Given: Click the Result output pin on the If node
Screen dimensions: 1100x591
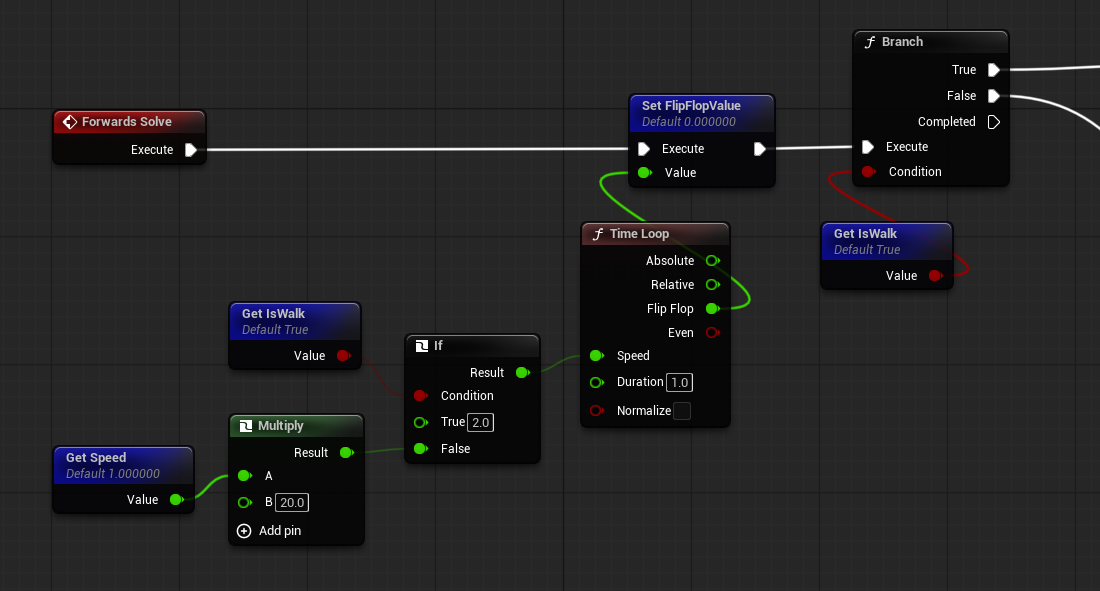Looking at the screenshot, I should click(523, 372).
